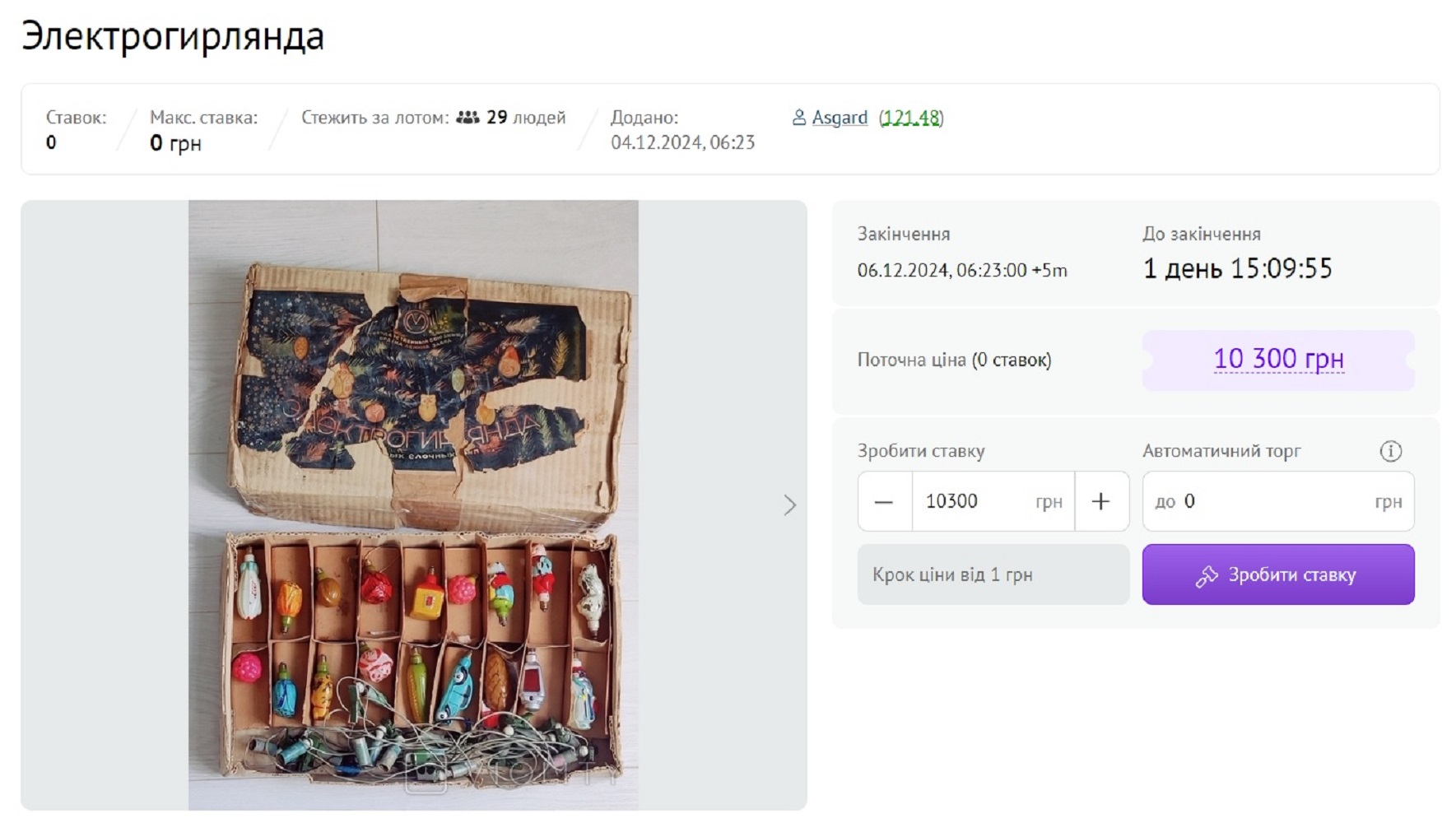This screenshot has height=823, width=1456.
Task: Increase the bid with the plus button
Action: [x=1100, y=501]
